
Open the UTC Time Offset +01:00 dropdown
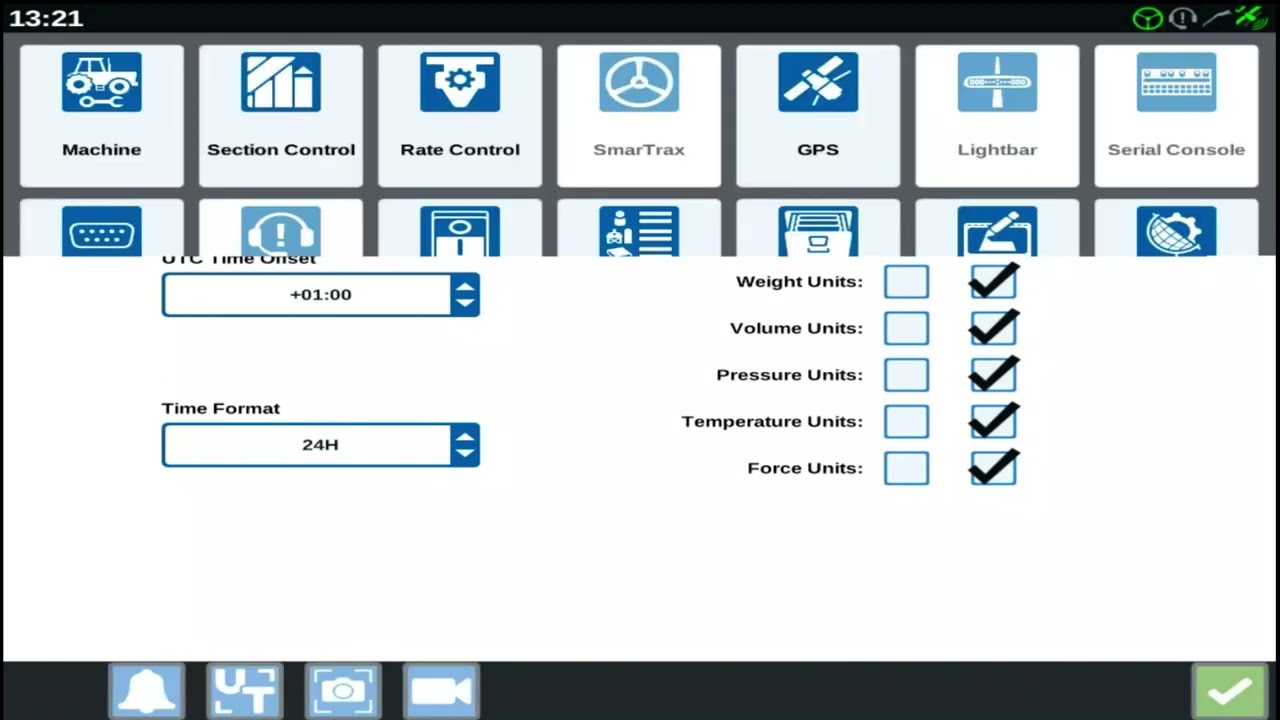pos(321,295)
